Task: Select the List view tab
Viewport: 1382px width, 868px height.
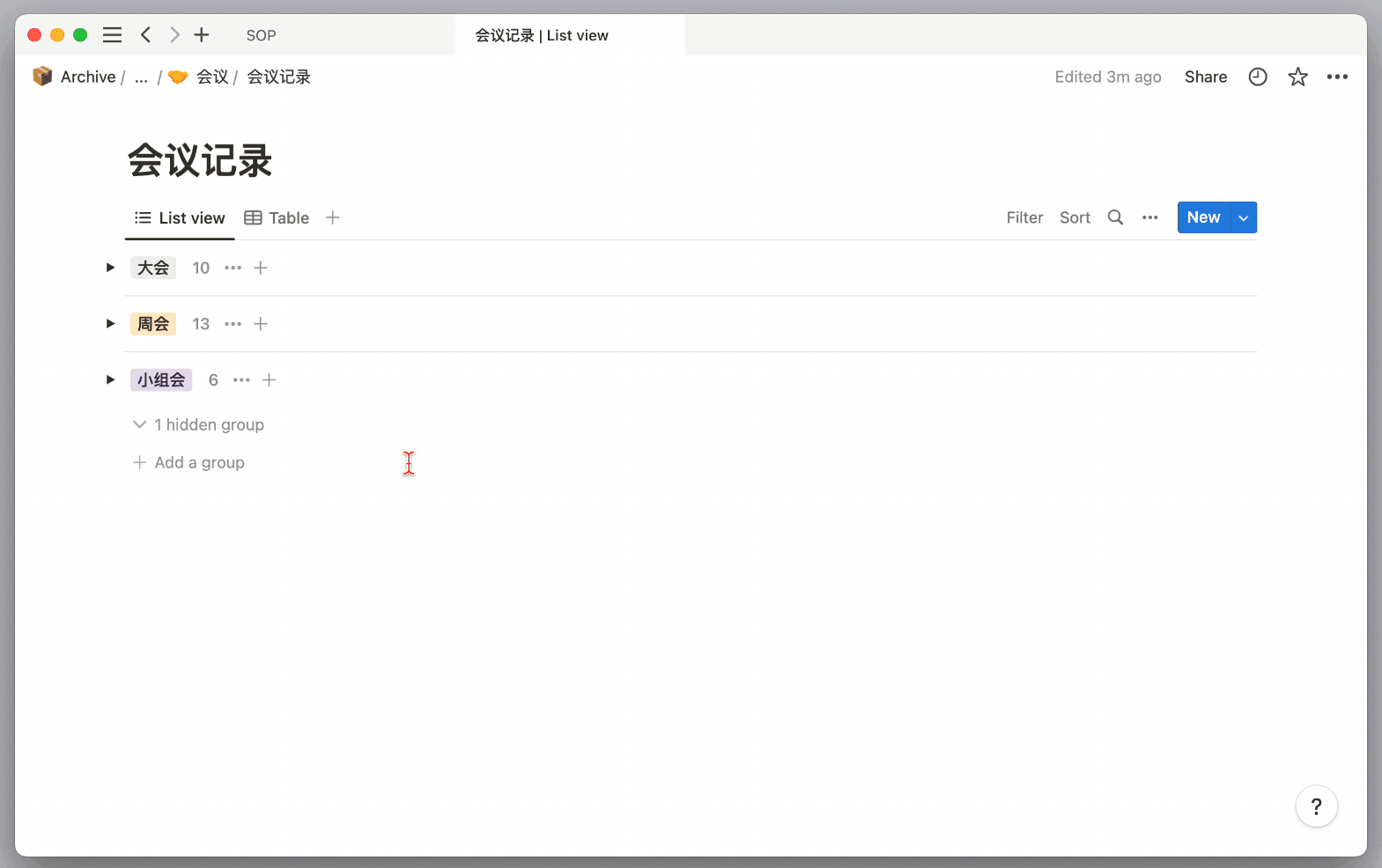Action: (x=180, y=217)
